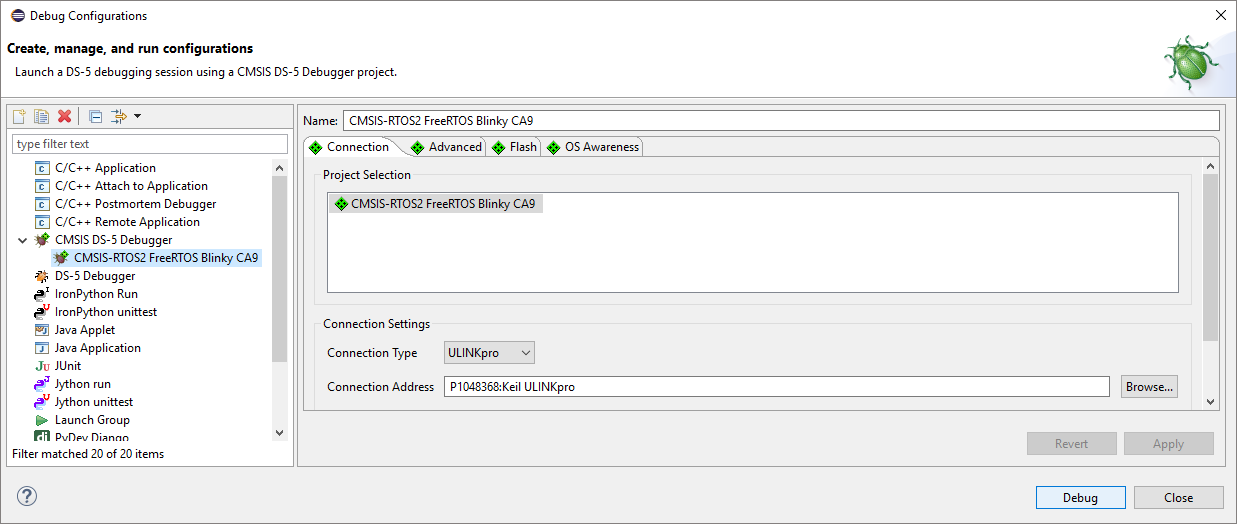This screenshot has height=524, width=1237.
Task: Select DS-5 Debugger configuration type
Action: click(x=94, y=276)
